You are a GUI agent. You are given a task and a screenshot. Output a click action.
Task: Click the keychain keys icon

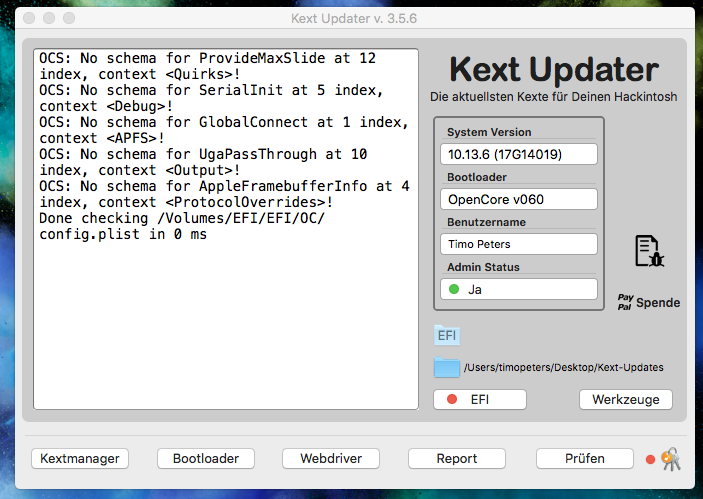coord(671,459)
